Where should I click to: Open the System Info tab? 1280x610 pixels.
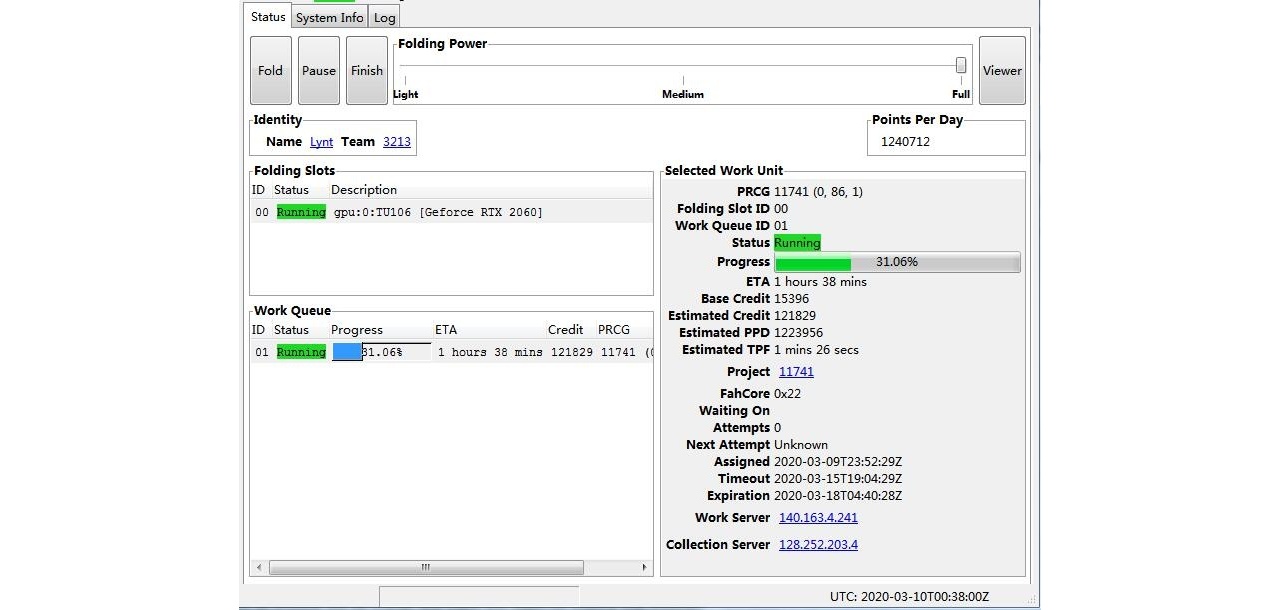point(330,18)
